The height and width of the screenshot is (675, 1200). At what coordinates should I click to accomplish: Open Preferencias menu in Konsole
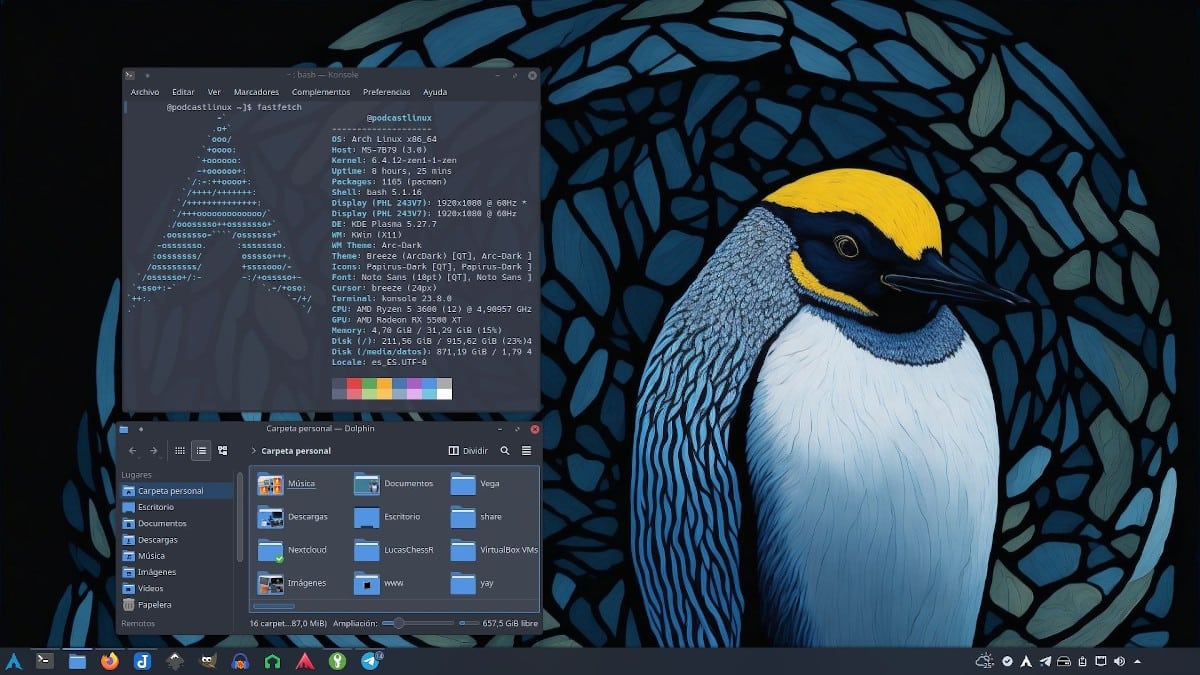pyautogui.click(x=386, y=92)
